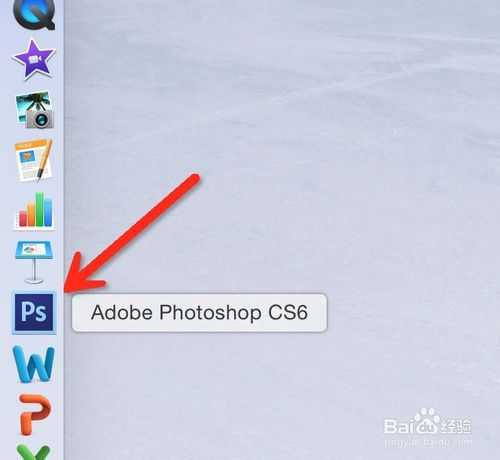Image resolution: width=500 pixels, height=460 pixels.
Task: Launch Microsoft Excel green X icon
Action: (x=33, y=452)
